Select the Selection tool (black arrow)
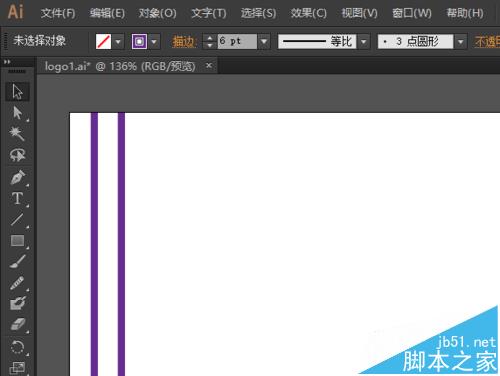 click(x=17, y=92)
